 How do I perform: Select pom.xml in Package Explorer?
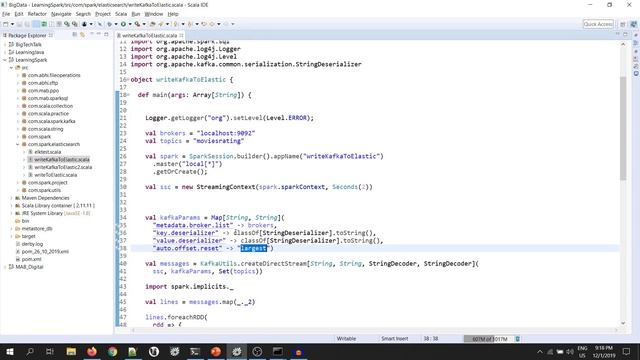click(31, 259)
